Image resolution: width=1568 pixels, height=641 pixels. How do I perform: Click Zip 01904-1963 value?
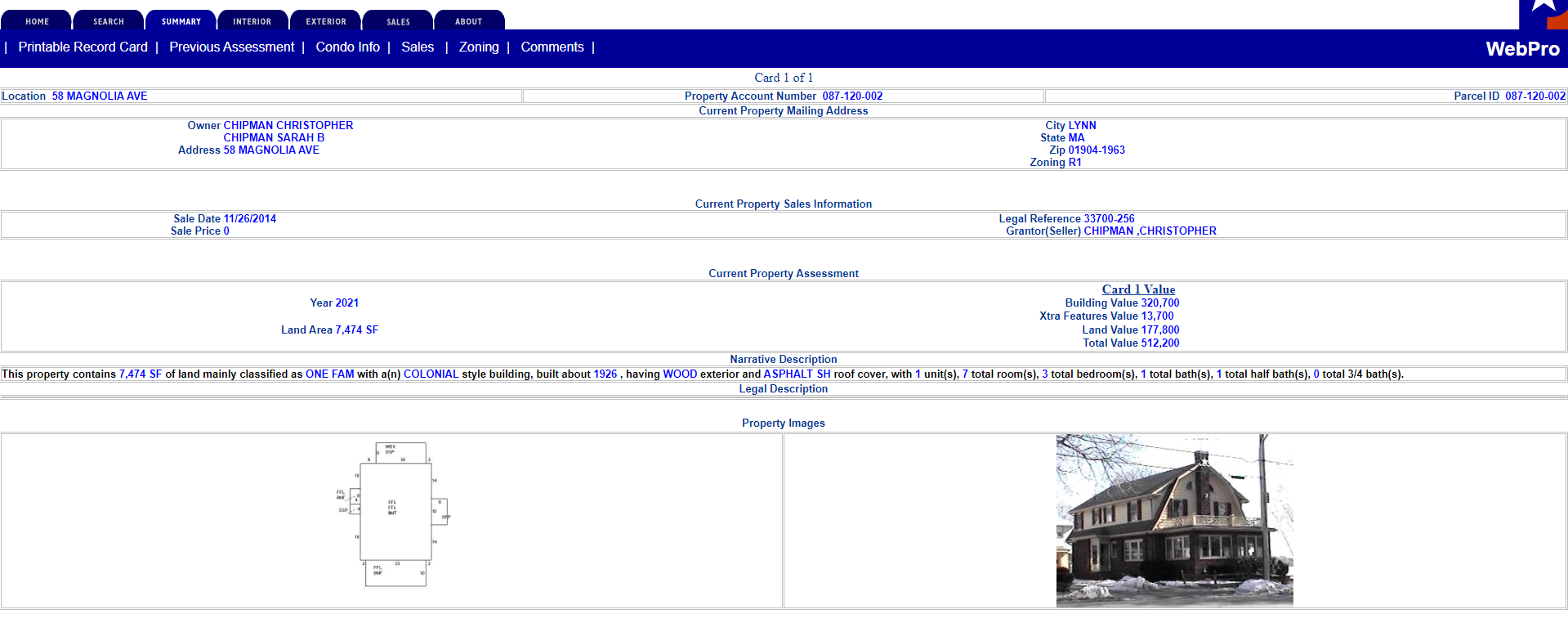(x=1097, y=150)
